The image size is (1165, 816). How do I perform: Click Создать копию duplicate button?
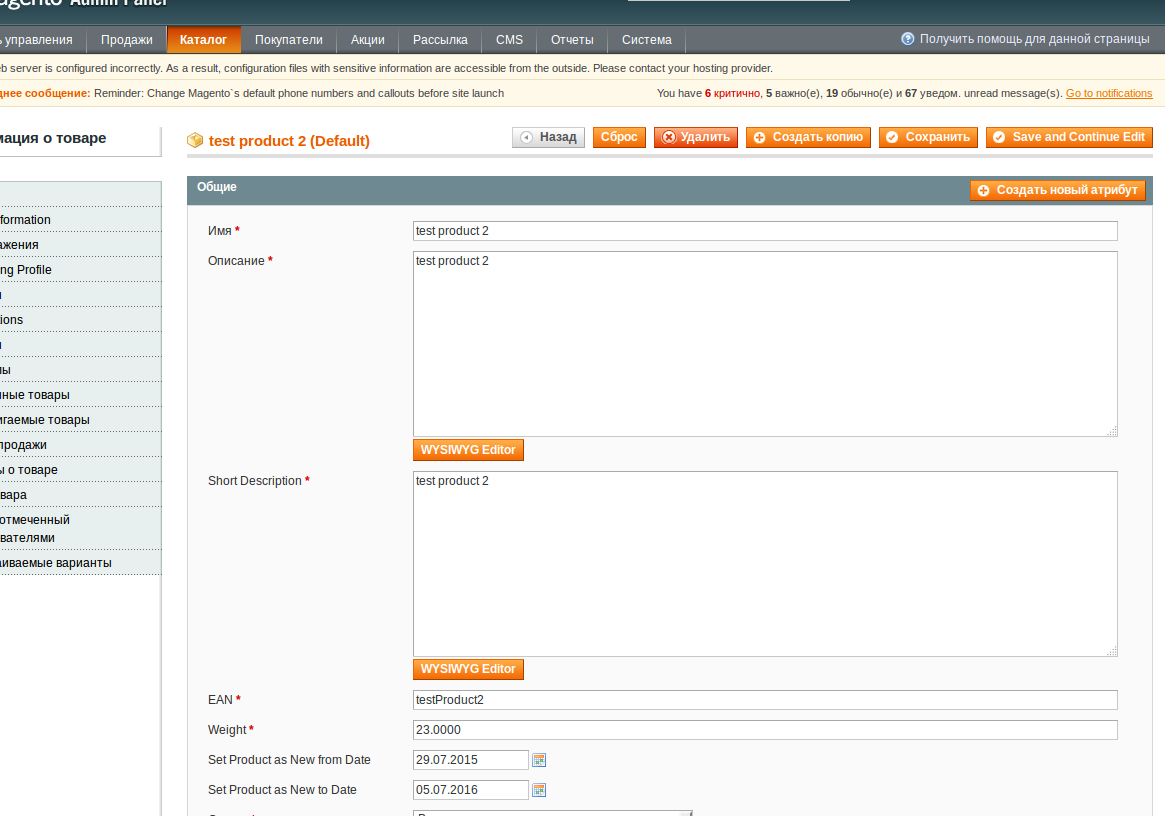click(x=808, y=137)
